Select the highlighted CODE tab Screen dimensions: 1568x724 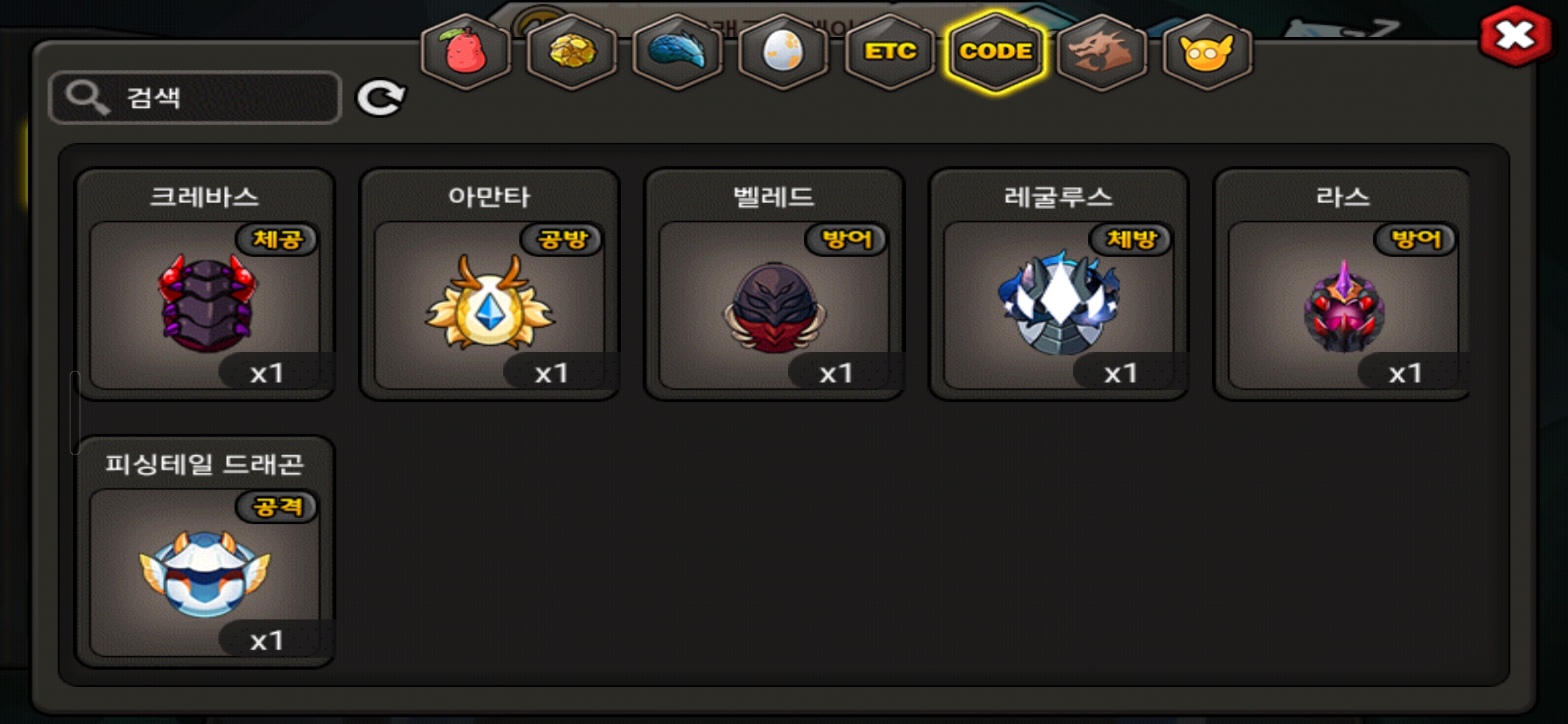996,52
